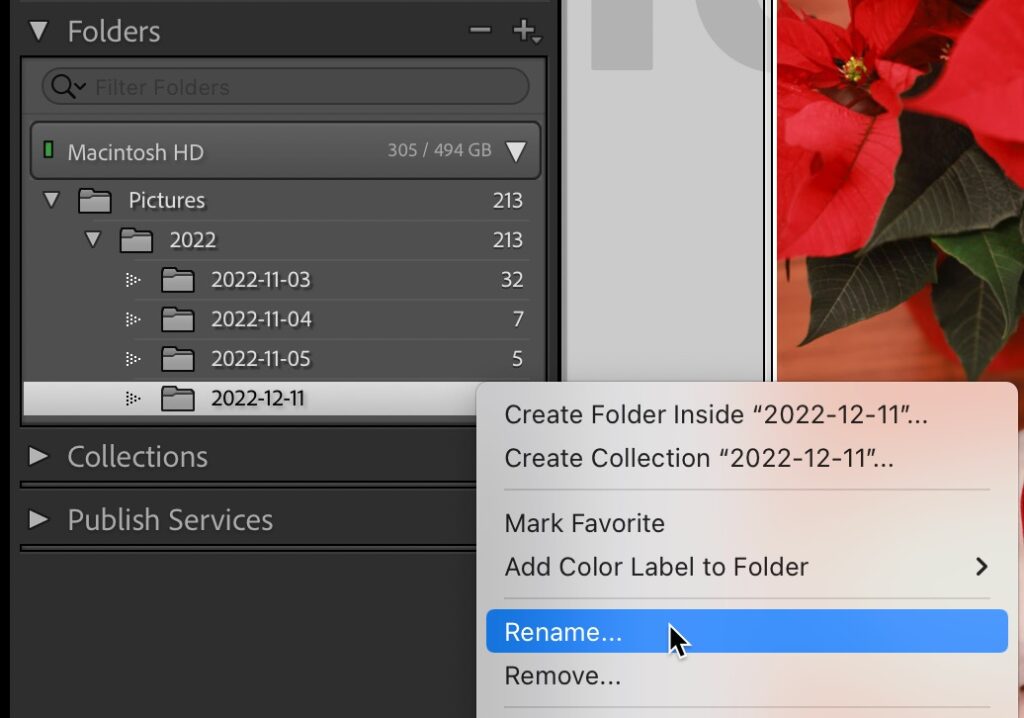
Task: Click the Pictures folder icon
Action: tap(94, 201)
